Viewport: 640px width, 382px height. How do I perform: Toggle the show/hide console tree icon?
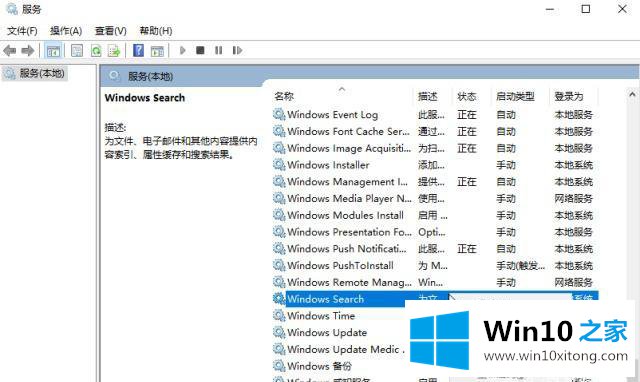53,51
